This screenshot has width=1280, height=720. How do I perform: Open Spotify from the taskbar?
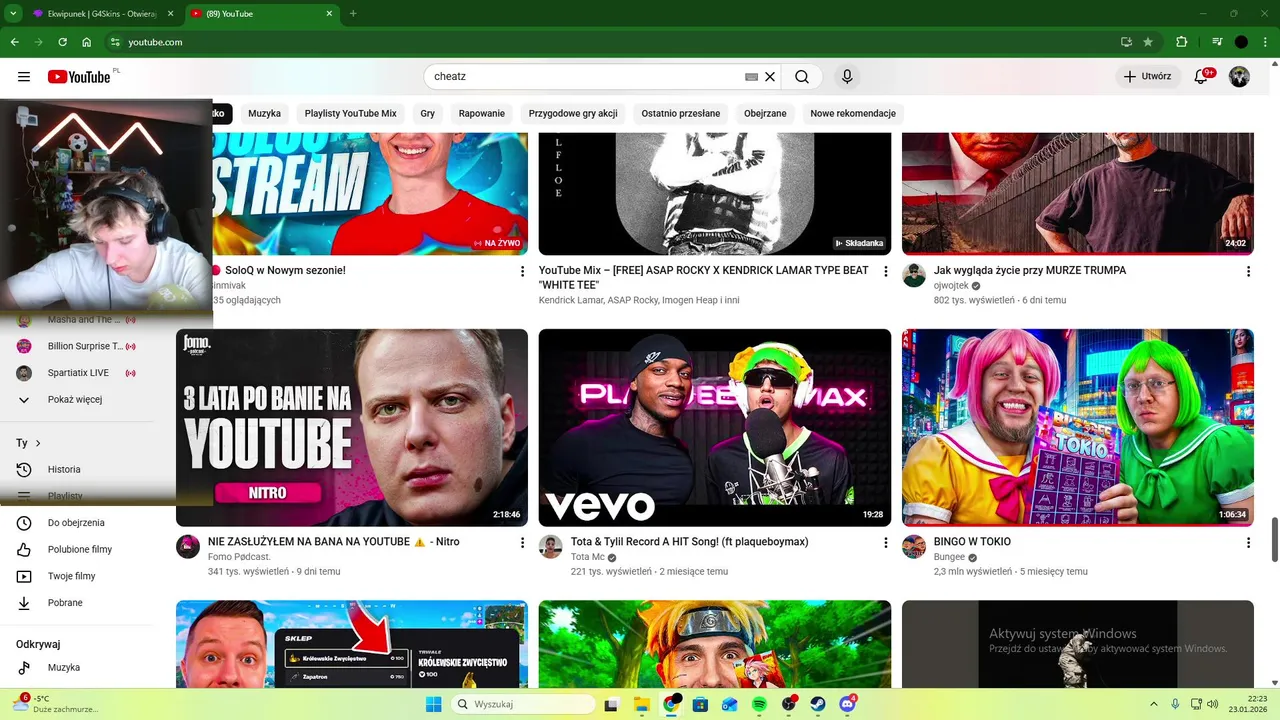pos(759,705)
